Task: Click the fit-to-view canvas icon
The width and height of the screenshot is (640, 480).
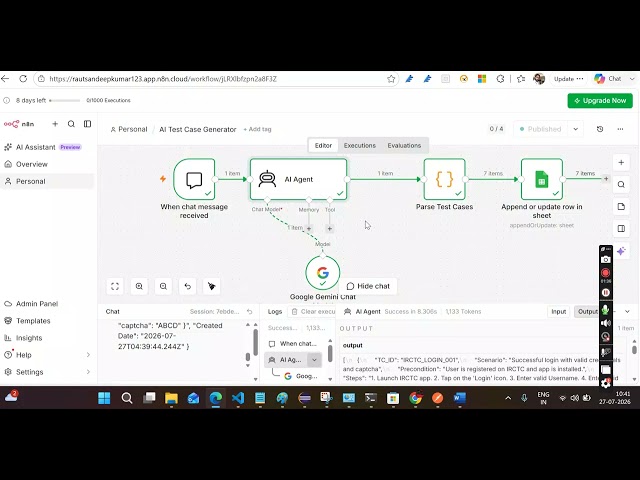Action: click(x=115, y=286)
